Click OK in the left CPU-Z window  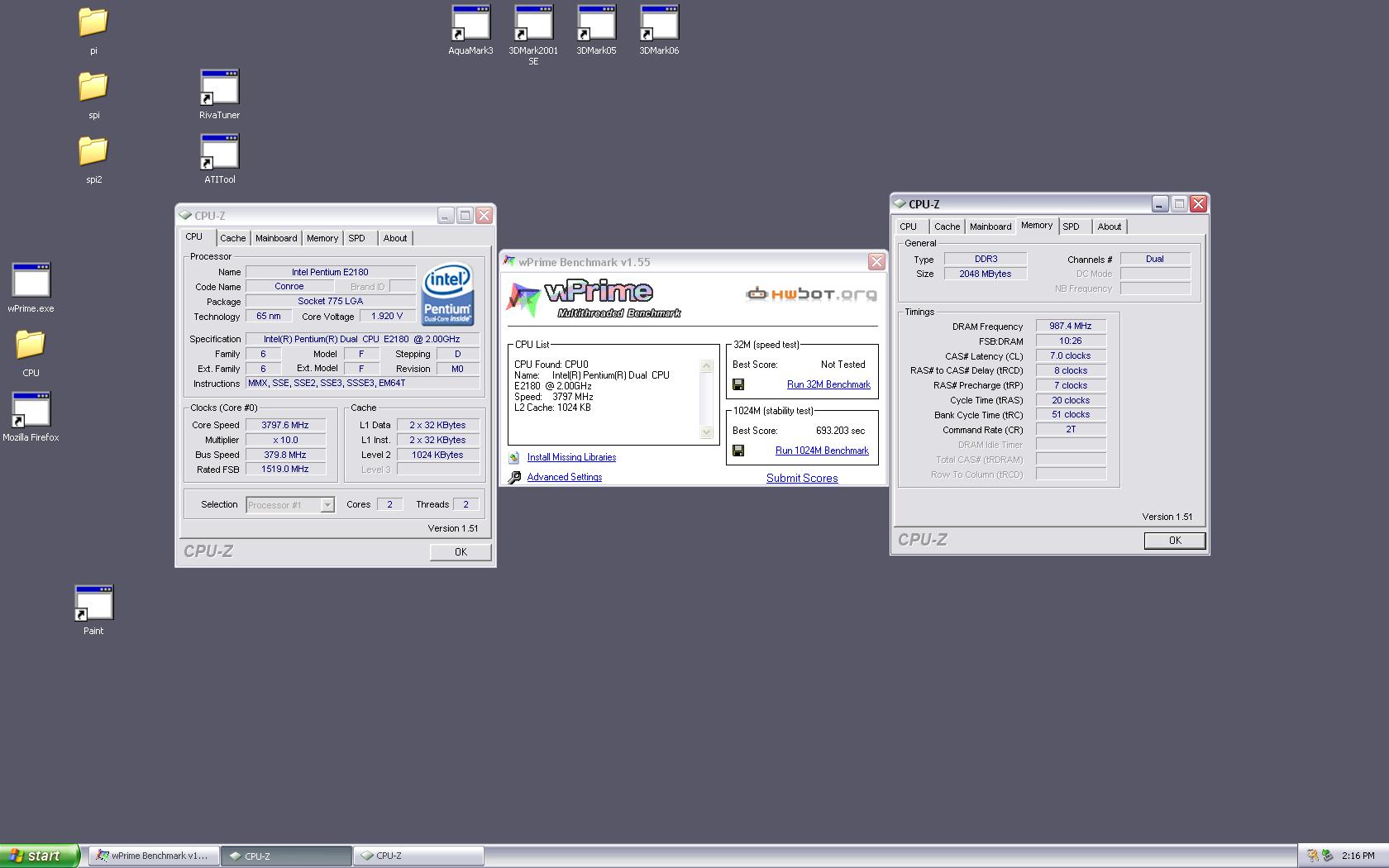coord(461,552)
